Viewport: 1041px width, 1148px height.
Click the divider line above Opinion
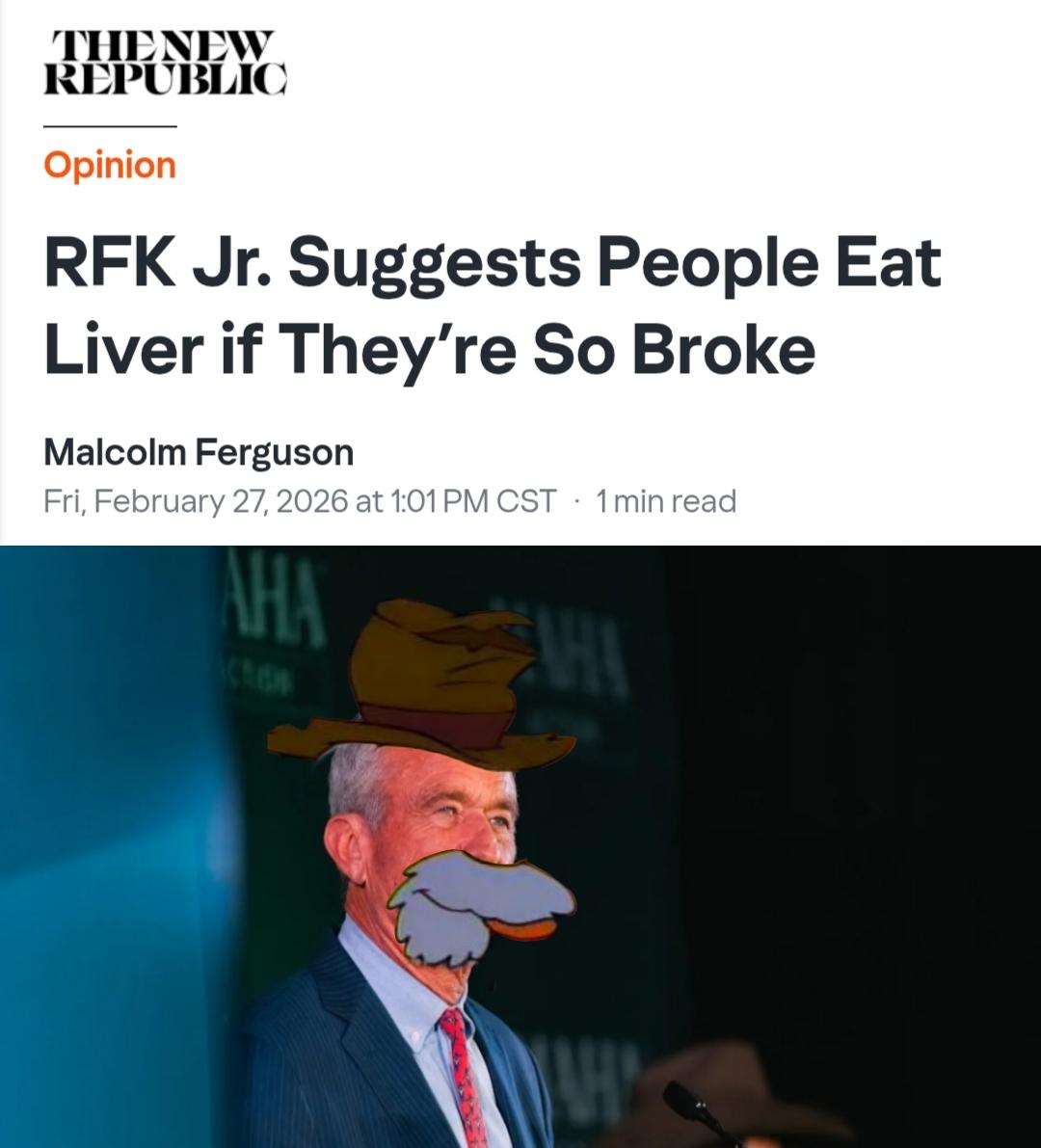click(110, 126)
